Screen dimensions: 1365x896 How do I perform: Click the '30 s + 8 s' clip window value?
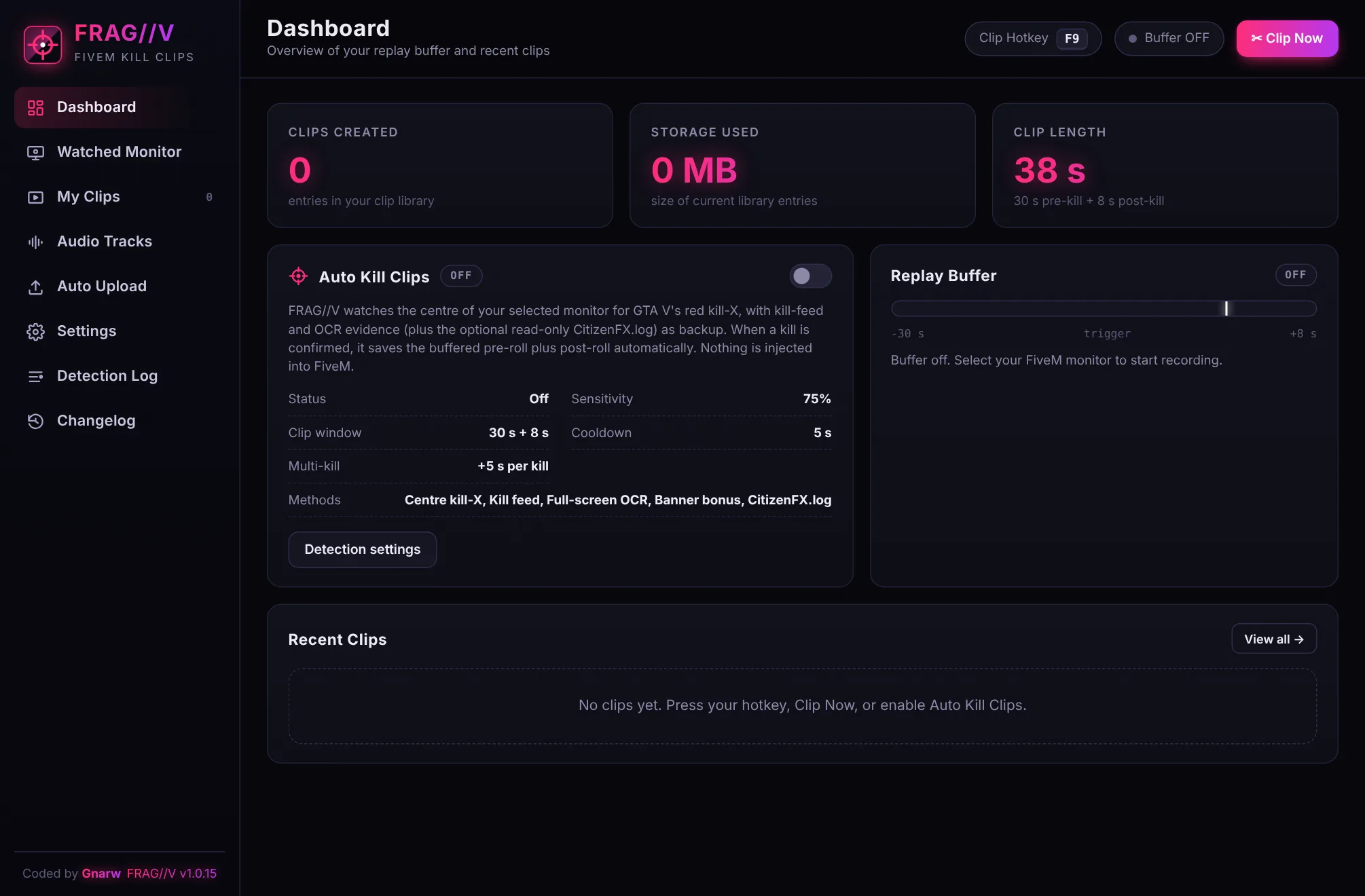[x=519, y=433]
